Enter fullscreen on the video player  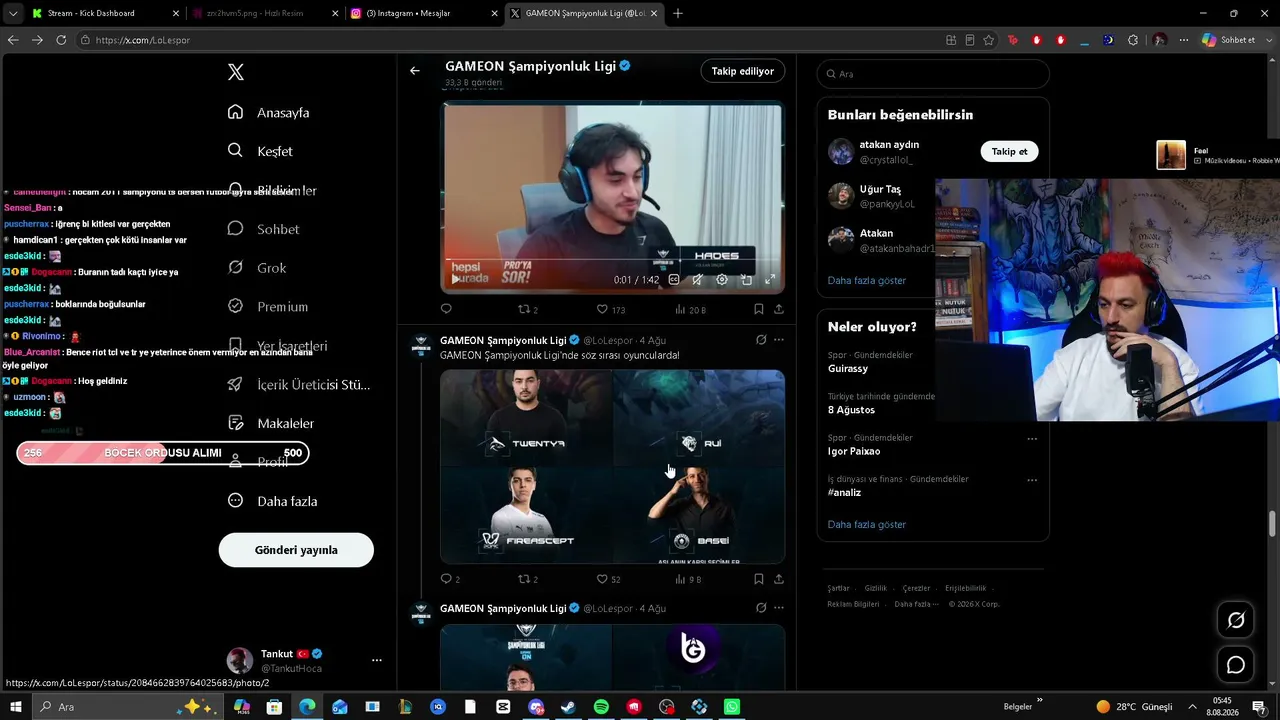[770, 280]
